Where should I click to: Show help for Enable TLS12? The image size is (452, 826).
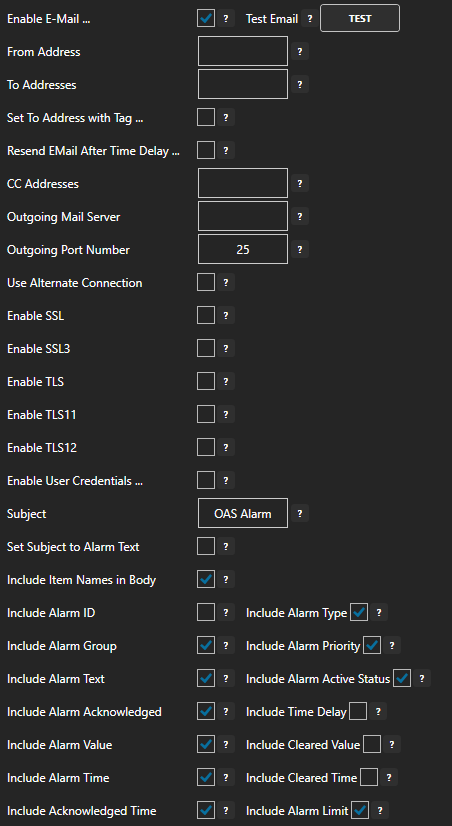coord(226,448)
